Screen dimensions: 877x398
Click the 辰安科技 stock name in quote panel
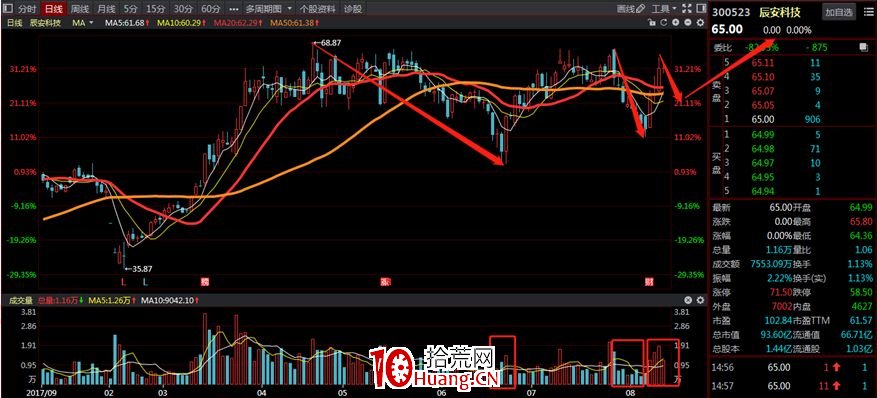(x=779, y=12)
